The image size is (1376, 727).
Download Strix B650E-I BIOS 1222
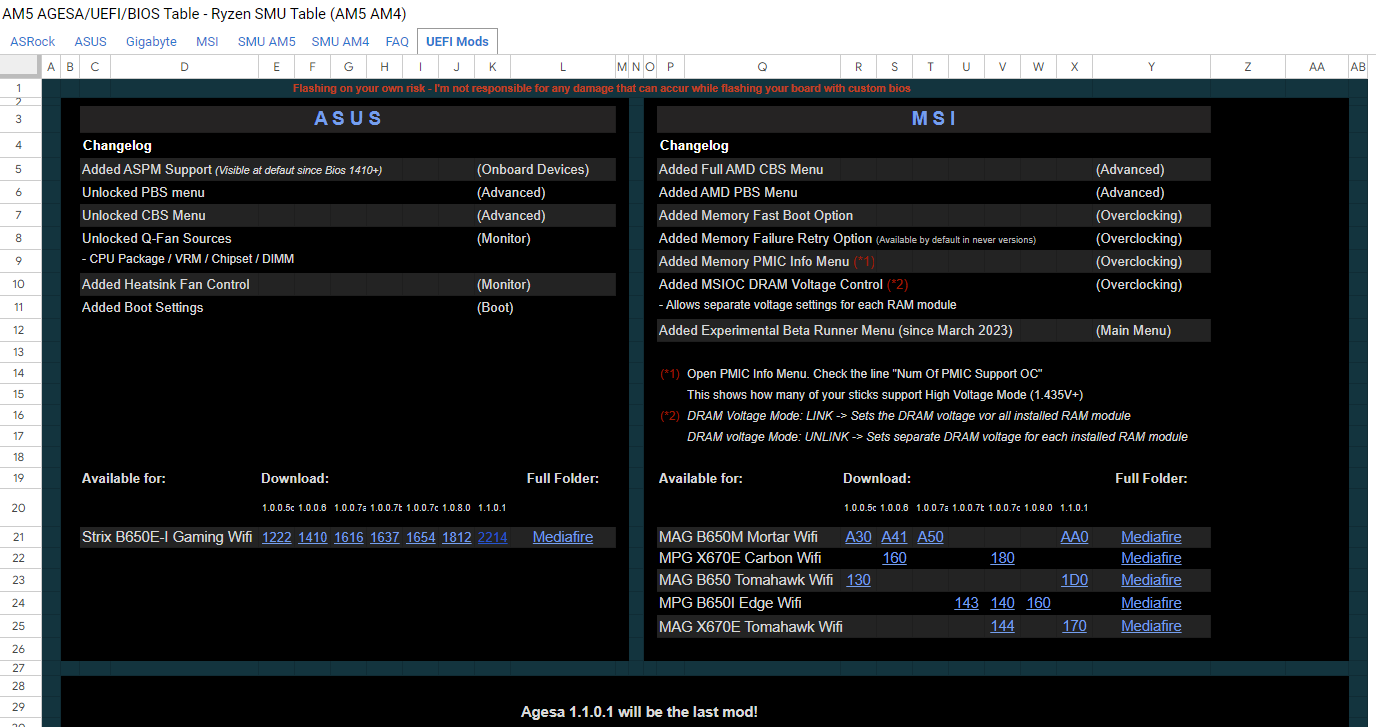tap(276, 537)
